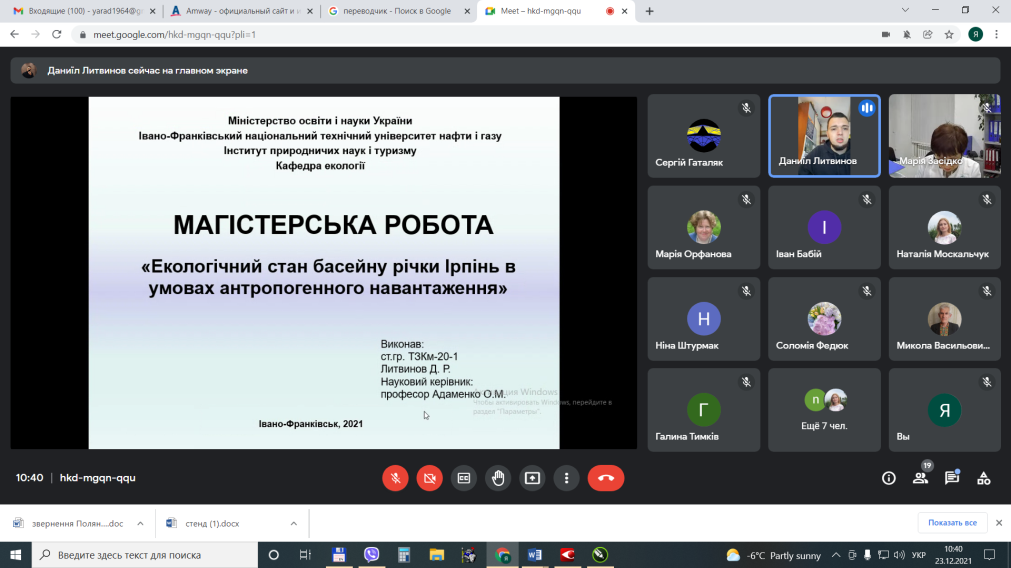The image size is (1011, 568).
Task: Unmute microphone in Meet controls
Action: point(395,478)
